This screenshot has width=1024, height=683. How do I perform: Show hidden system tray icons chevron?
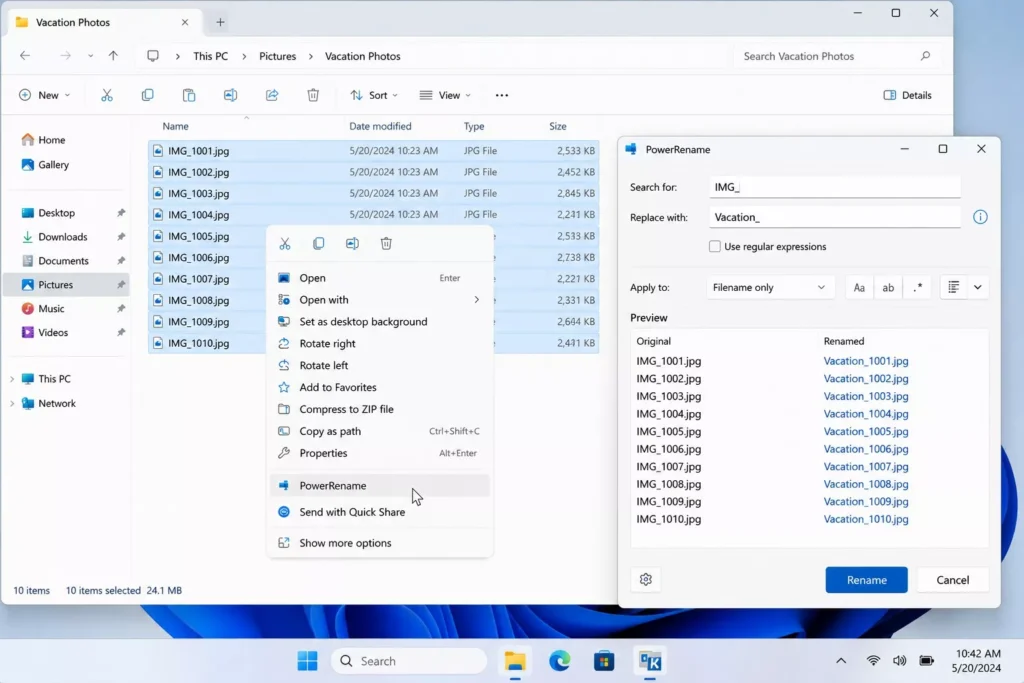coord(841,661)
